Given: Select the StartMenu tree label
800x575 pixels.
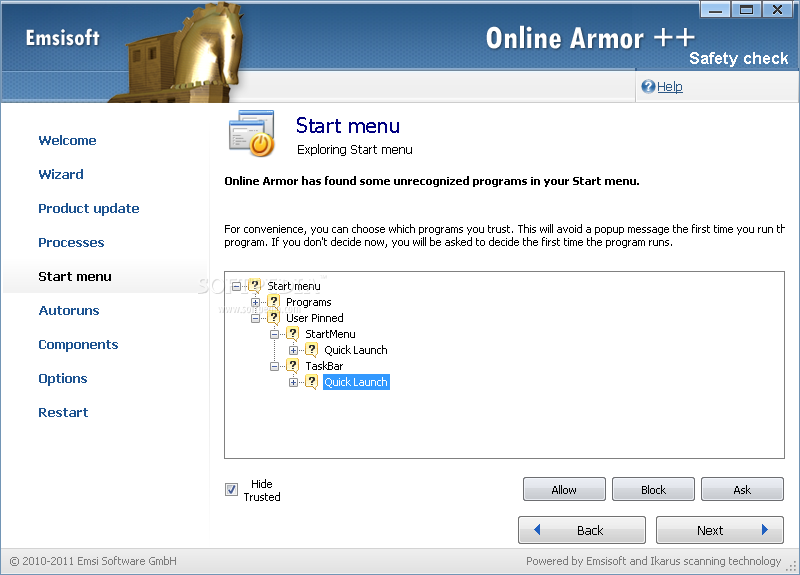Looking at the screenshot, I should [330, 334].
